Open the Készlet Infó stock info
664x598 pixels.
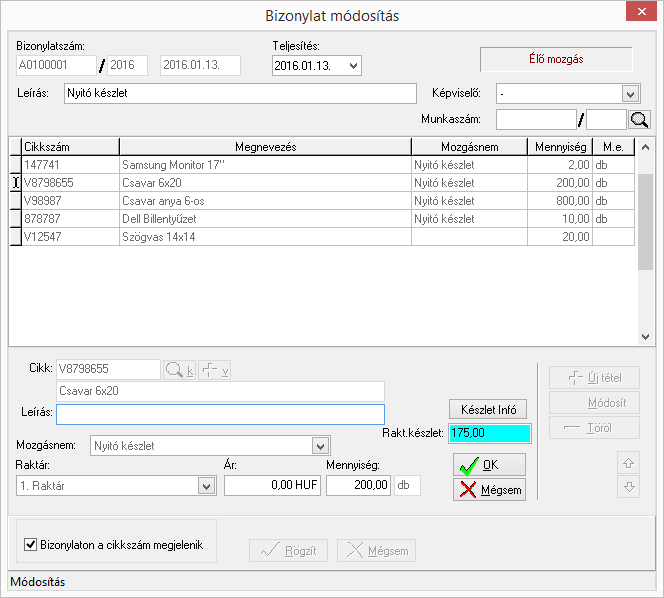(x=488, y=409)
